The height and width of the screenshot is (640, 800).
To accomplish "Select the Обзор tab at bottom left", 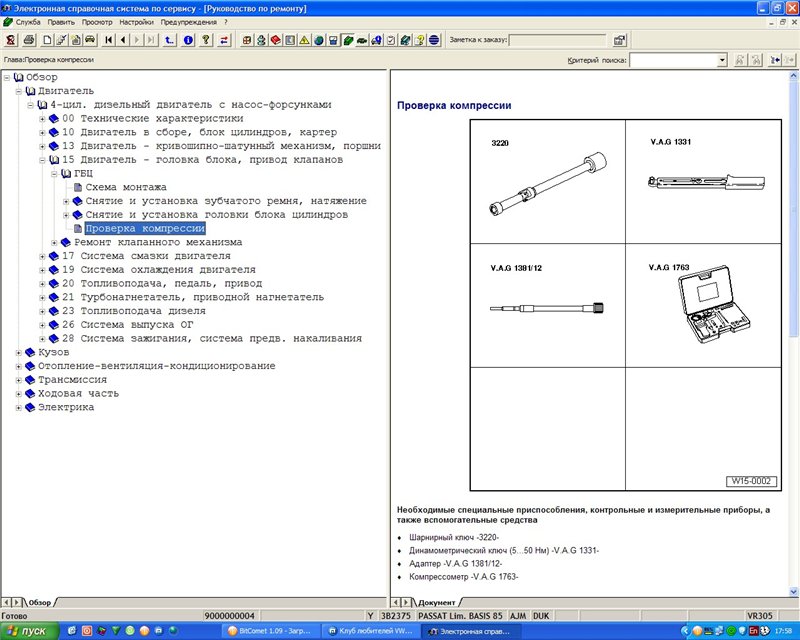I will pos(40,603).
